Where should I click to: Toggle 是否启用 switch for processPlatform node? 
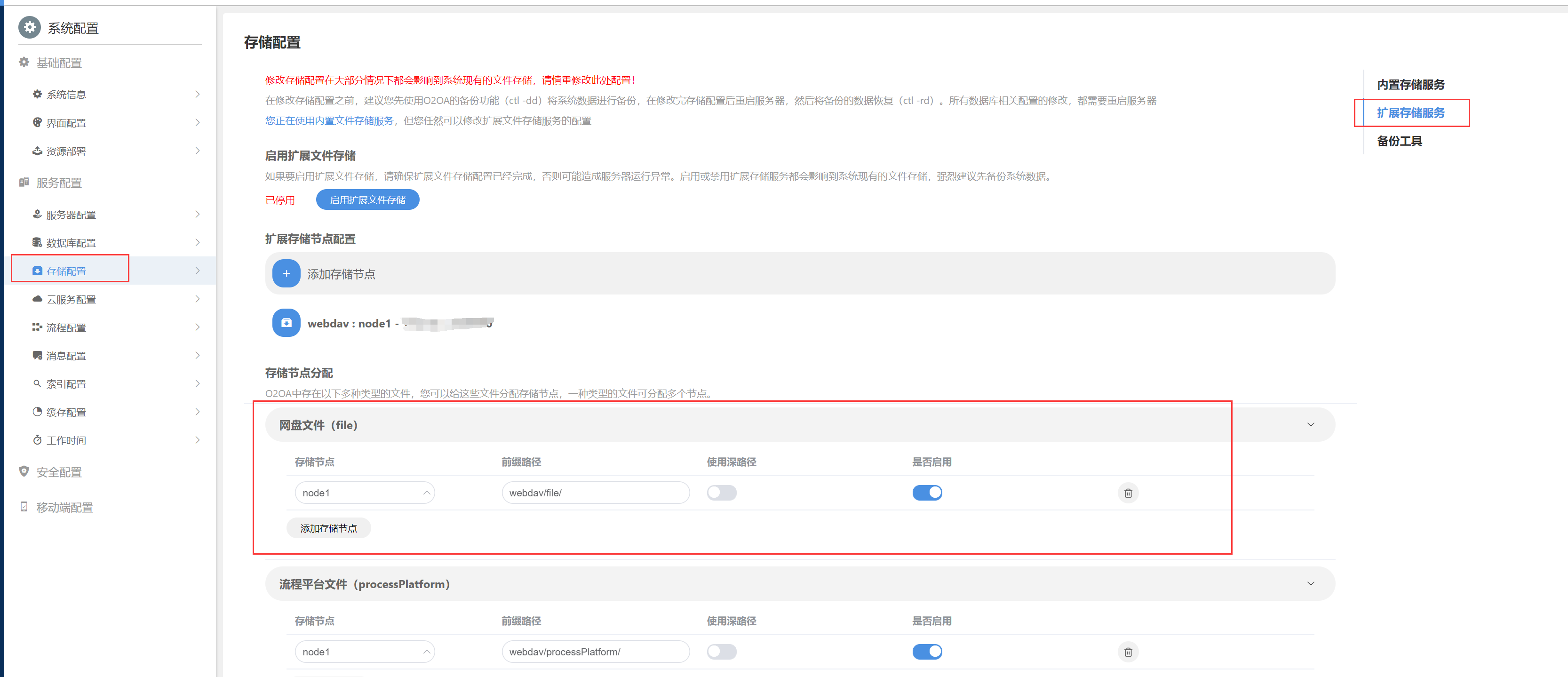(x=926, y=652)
